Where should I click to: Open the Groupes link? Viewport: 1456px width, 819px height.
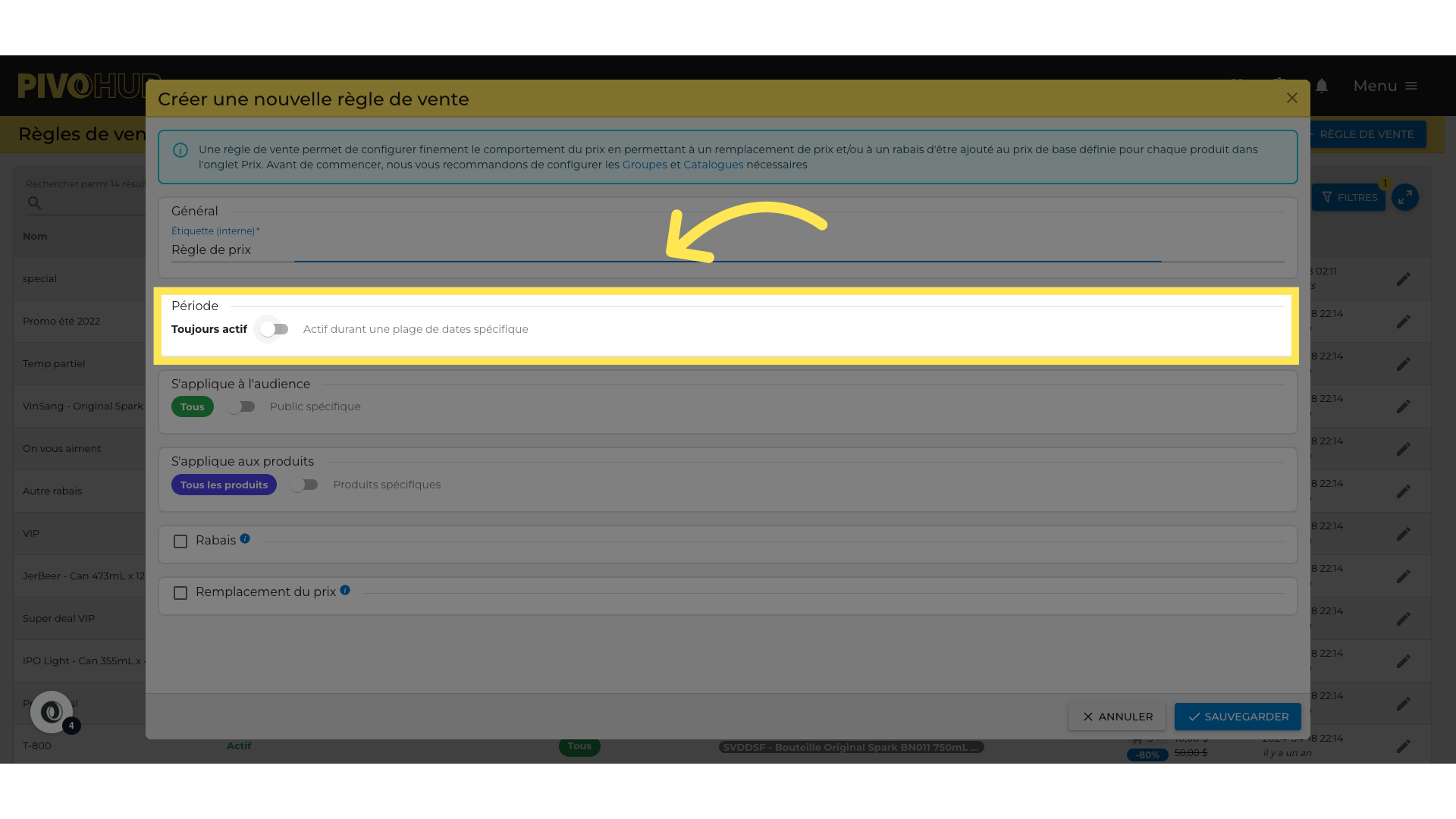click(645, 165)
